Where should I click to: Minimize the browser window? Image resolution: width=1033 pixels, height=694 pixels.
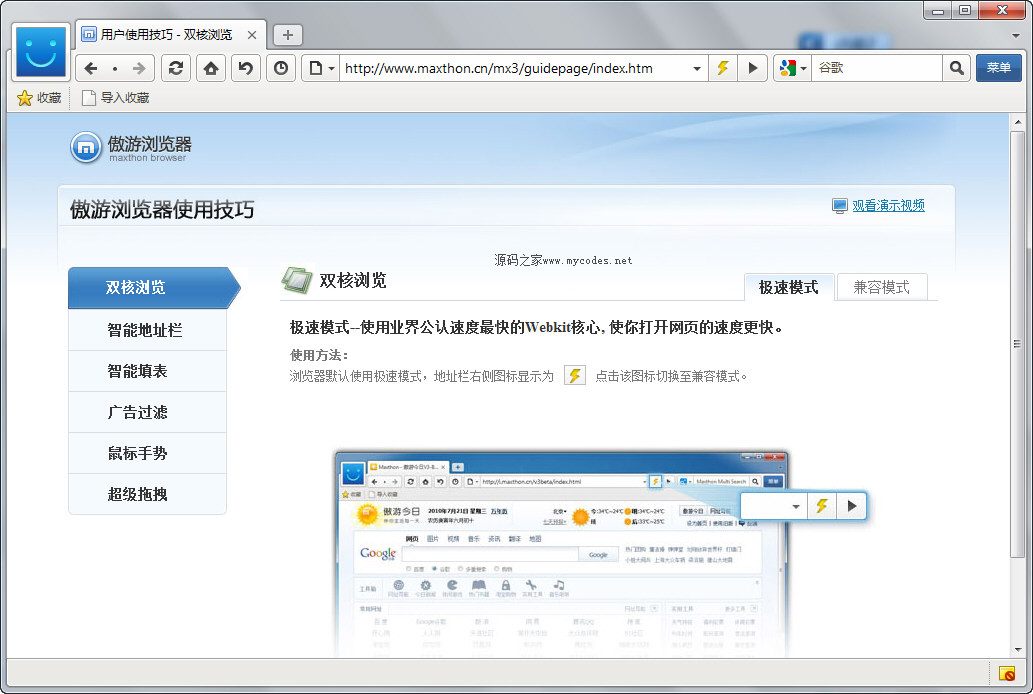click(937, 11)
